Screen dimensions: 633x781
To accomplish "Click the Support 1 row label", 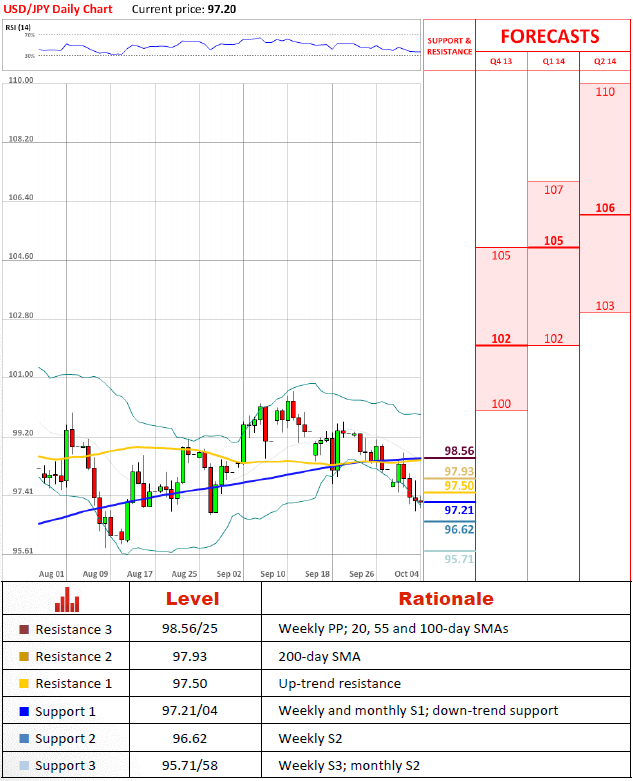I will [x=65, y=712].
